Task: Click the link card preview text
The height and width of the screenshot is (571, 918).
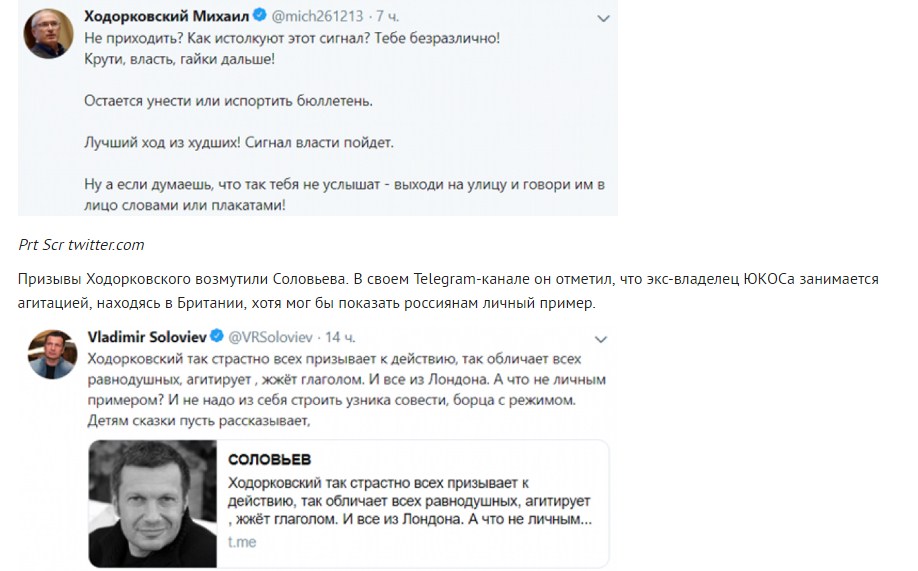Action: click(x=410, y=501)
